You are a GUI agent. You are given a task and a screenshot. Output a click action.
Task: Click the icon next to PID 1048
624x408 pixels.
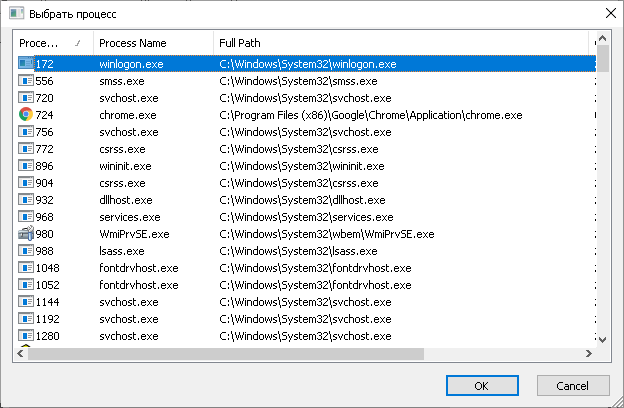(x=26, y=268)
